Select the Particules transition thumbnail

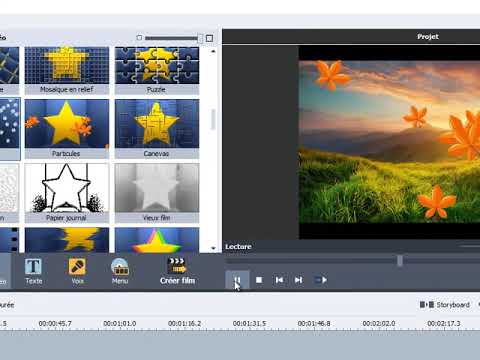click(67, 129)
